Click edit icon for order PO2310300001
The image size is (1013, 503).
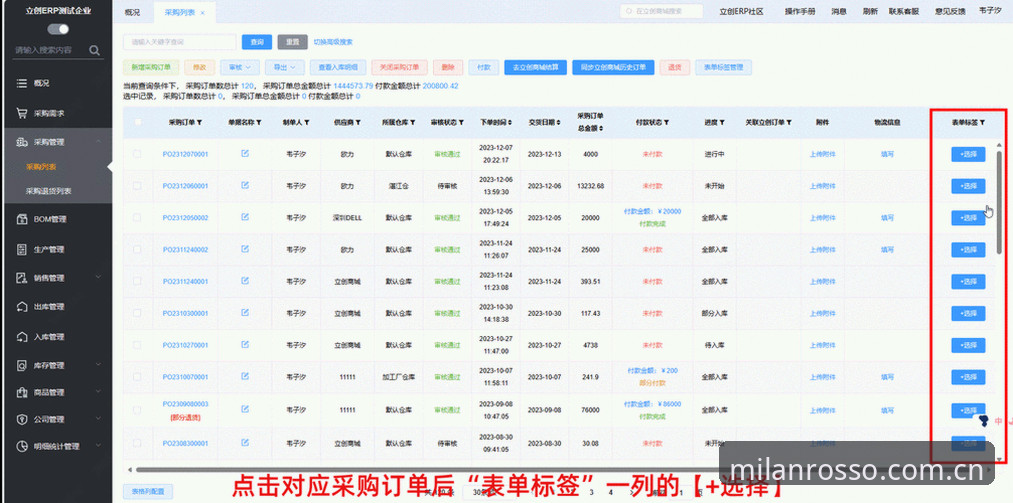[245, 313]
